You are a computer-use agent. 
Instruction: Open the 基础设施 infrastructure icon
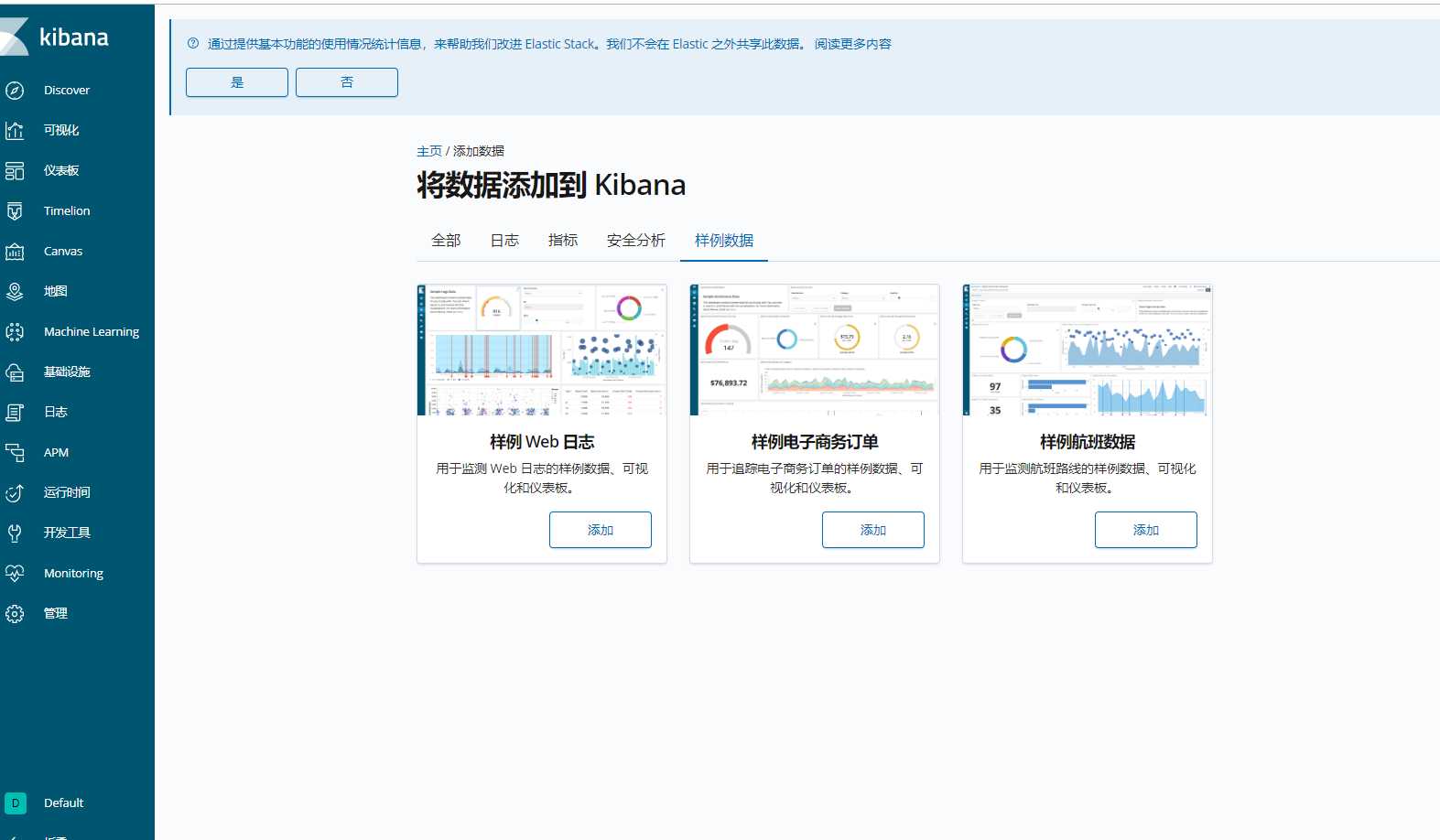pyautogui.click(x=15, y=372)
